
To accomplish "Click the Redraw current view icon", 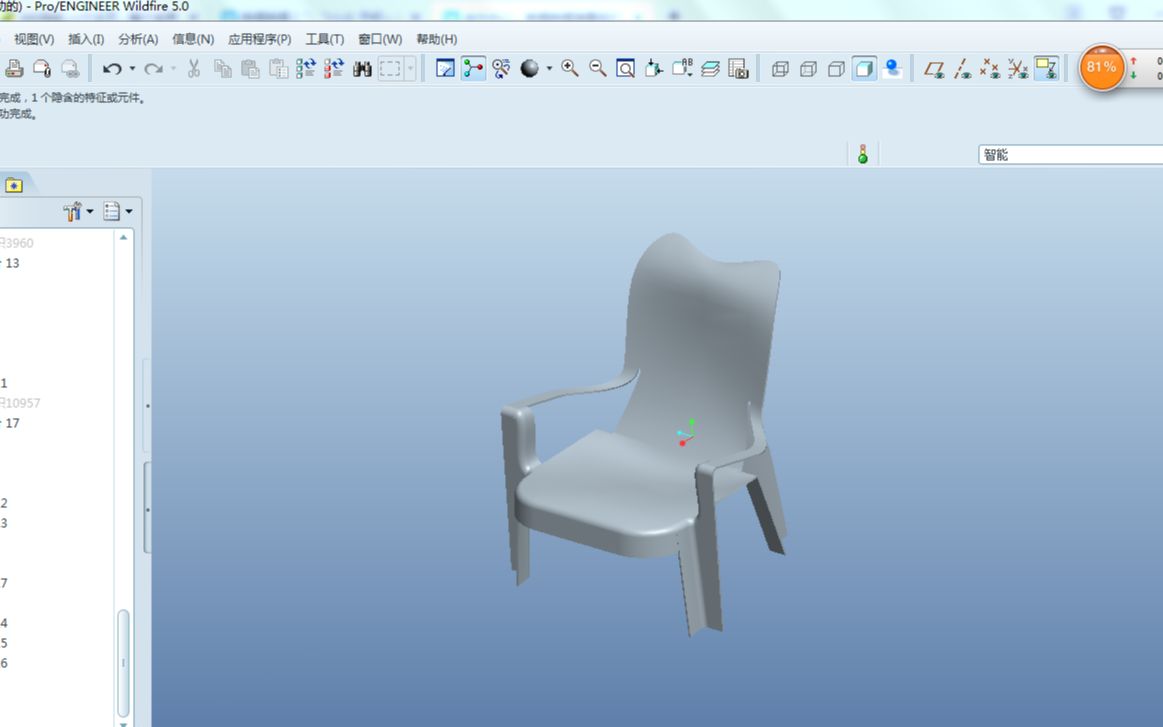I will (446, 69).
